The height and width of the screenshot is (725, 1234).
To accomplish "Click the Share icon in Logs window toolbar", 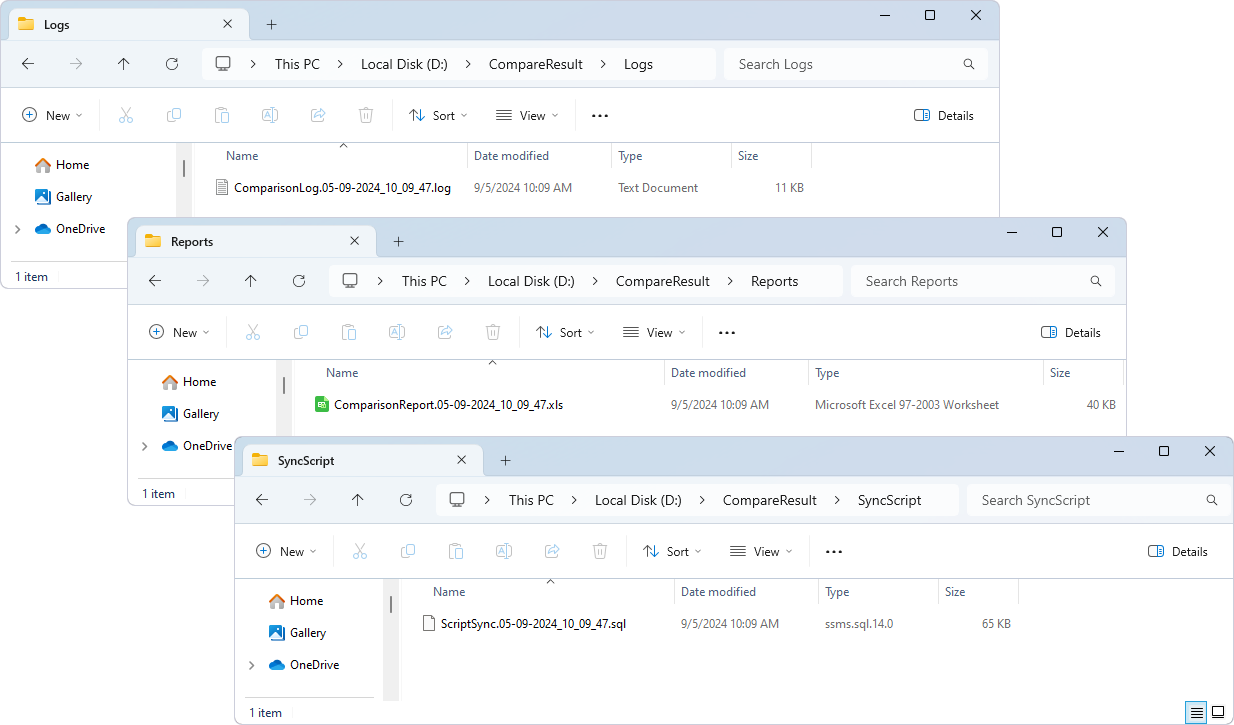I will click(318, 115).
